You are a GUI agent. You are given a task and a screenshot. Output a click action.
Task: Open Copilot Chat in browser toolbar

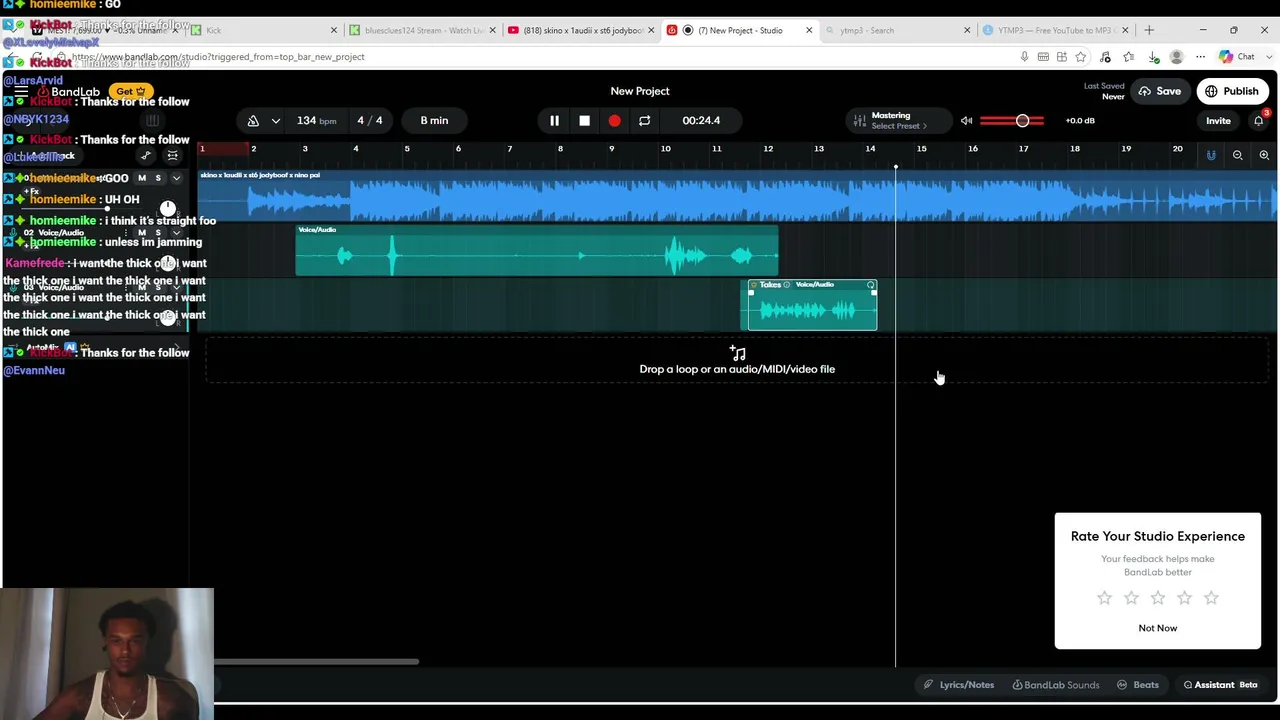click(1236, 57)
